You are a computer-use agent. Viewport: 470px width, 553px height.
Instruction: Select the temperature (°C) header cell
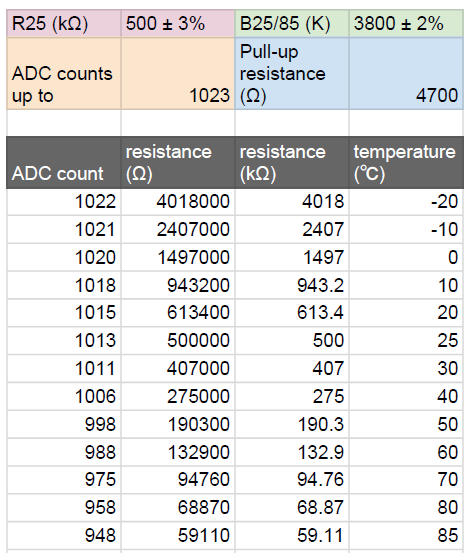tap(406, 162)
